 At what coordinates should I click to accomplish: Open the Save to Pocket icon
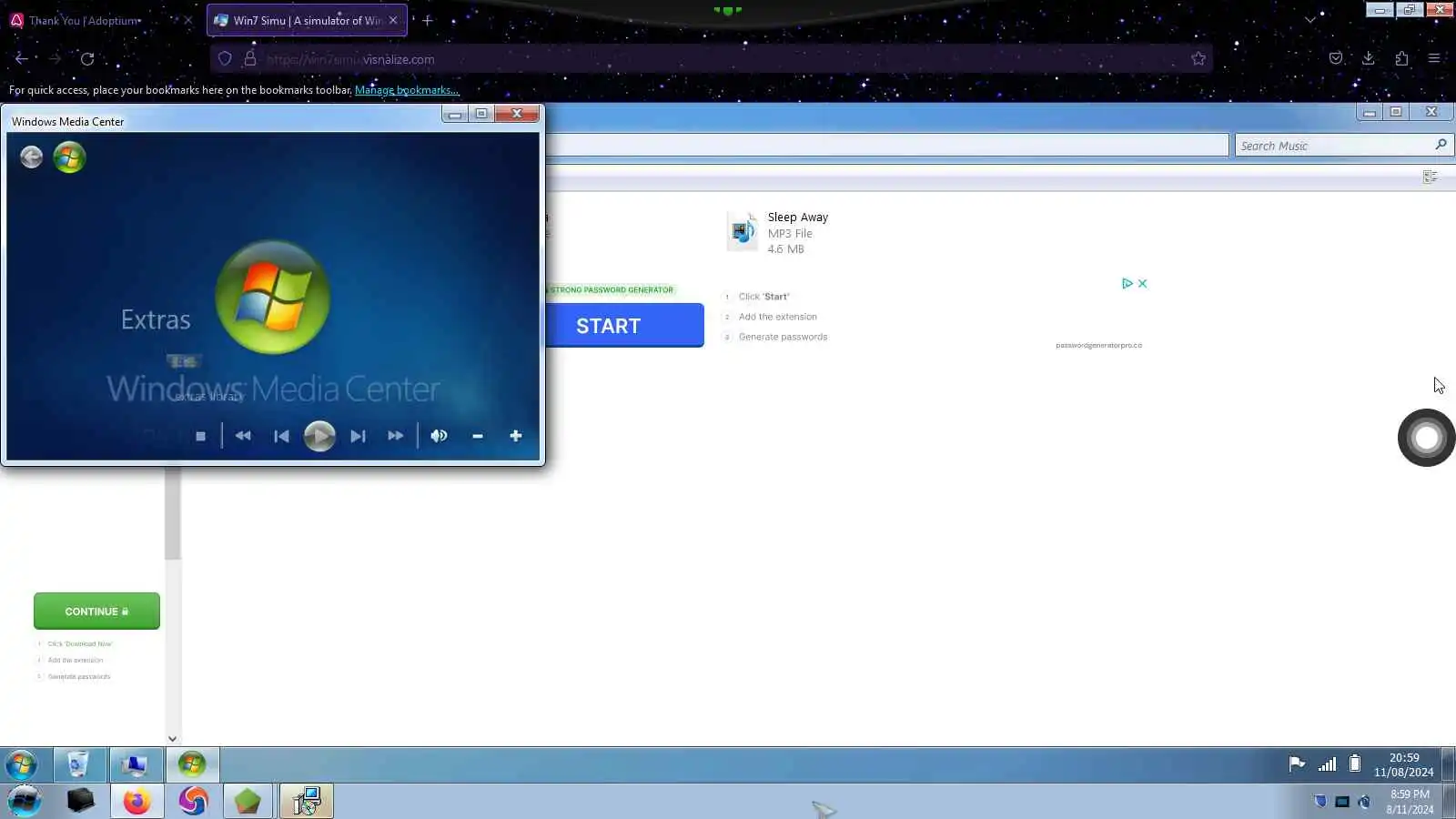coord(1335,58)
